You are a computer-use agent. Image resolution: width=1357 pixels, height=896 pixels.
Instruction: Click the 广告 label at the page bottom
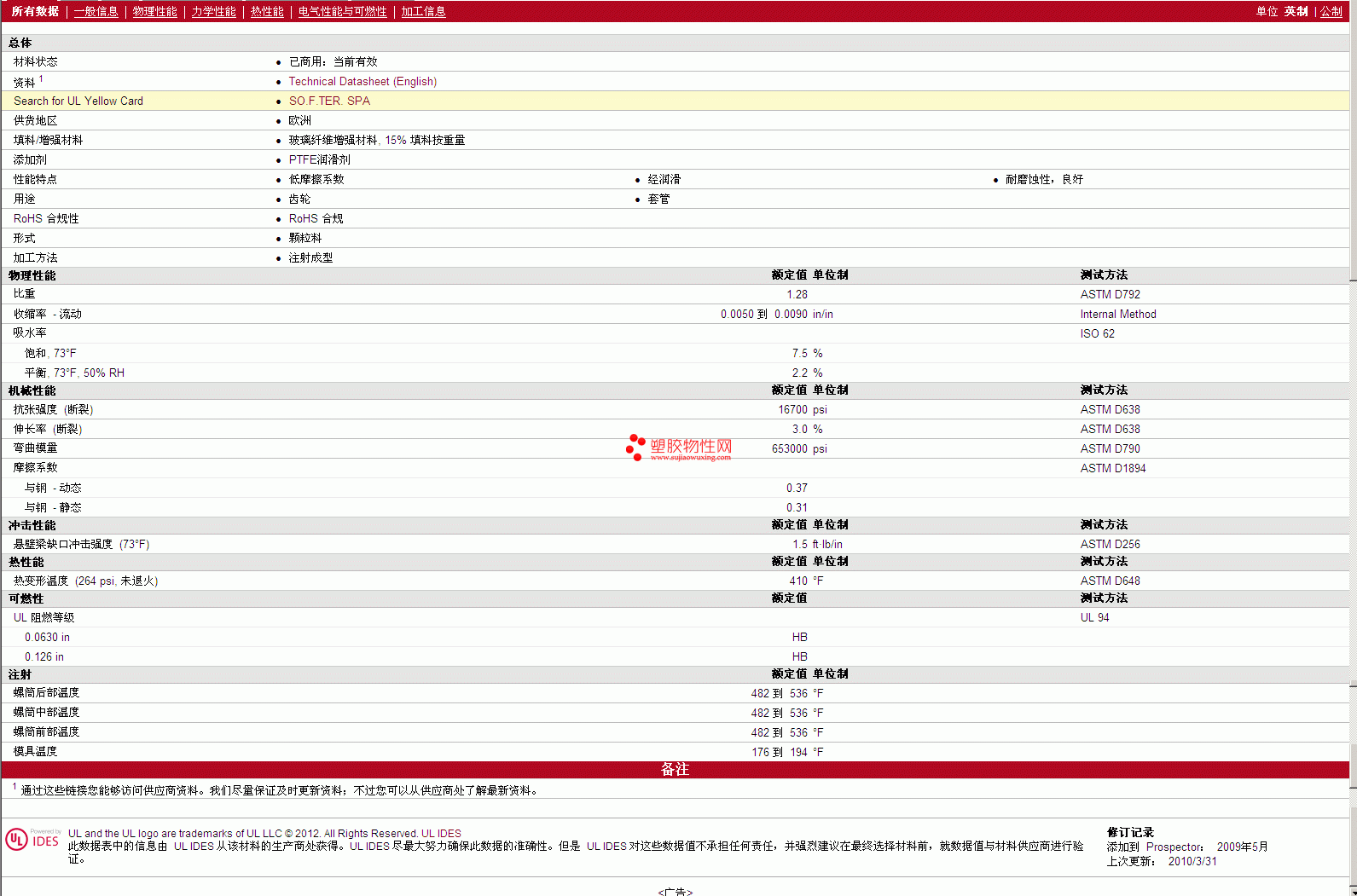675,891
